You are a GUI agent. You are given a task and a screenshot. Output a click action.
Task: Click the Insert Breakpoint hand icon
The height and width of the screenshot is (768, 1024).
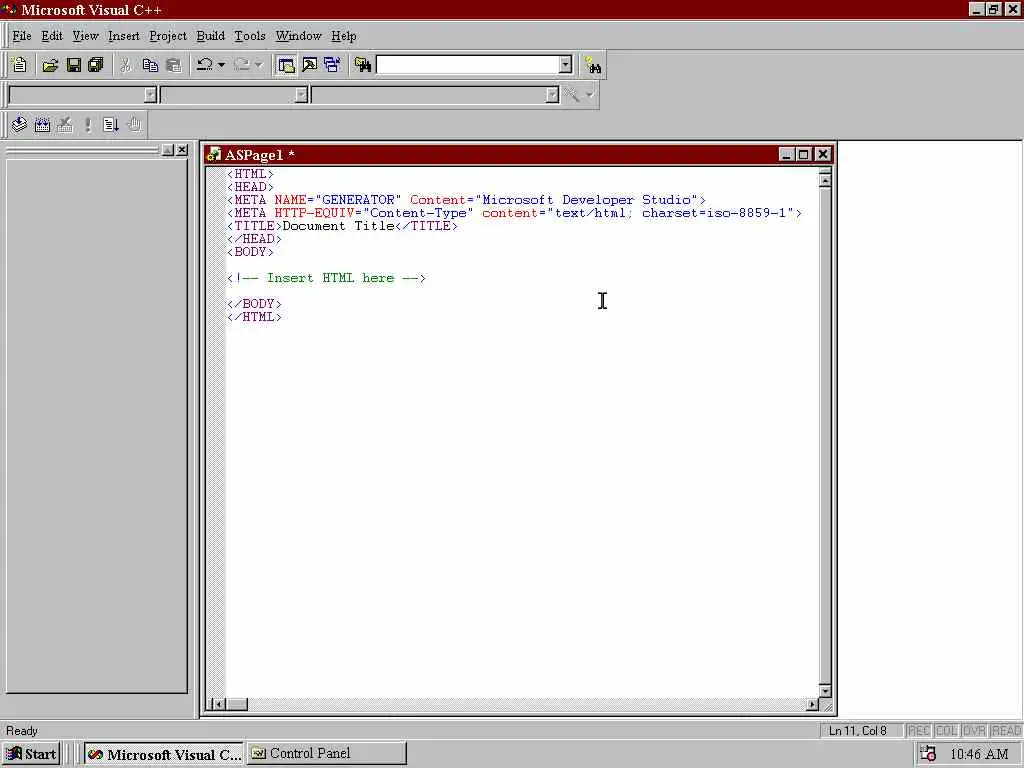point(134,125)
